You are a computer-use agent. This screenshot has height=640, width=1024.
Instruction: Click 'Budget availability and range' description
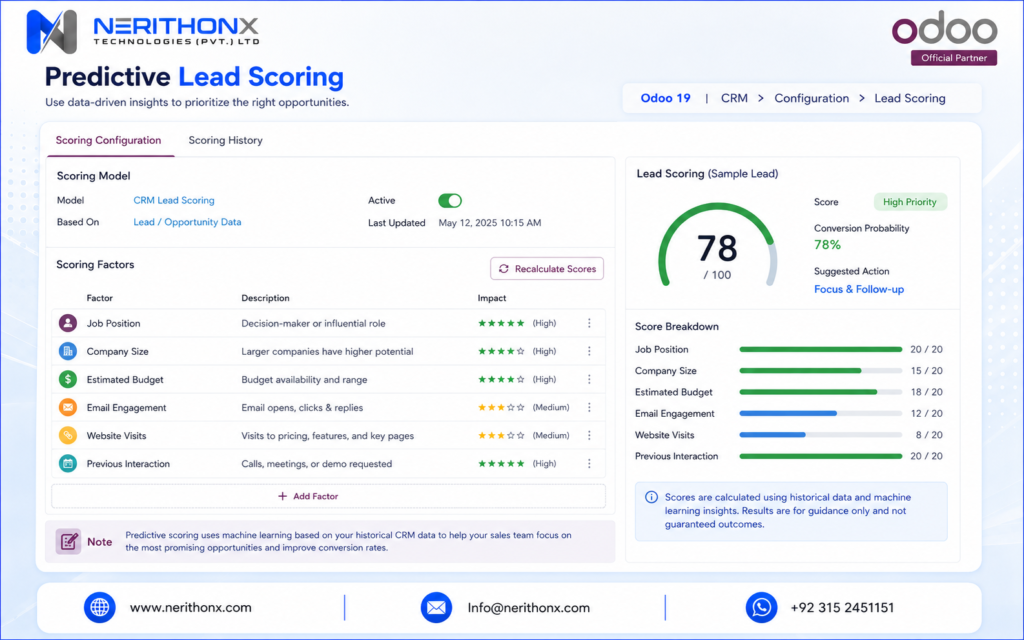304,379
